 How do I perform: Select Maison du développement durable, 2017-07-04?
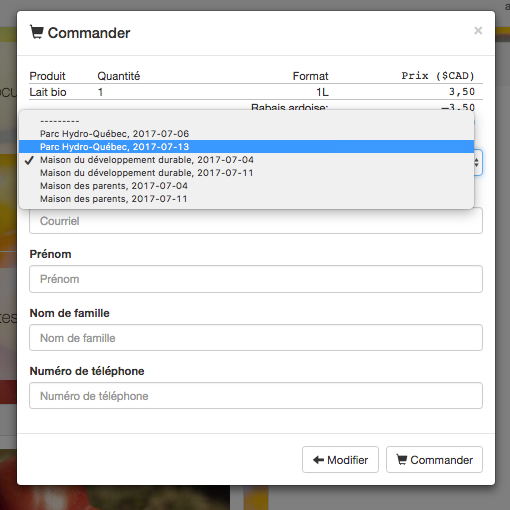(x=246, y=160)
